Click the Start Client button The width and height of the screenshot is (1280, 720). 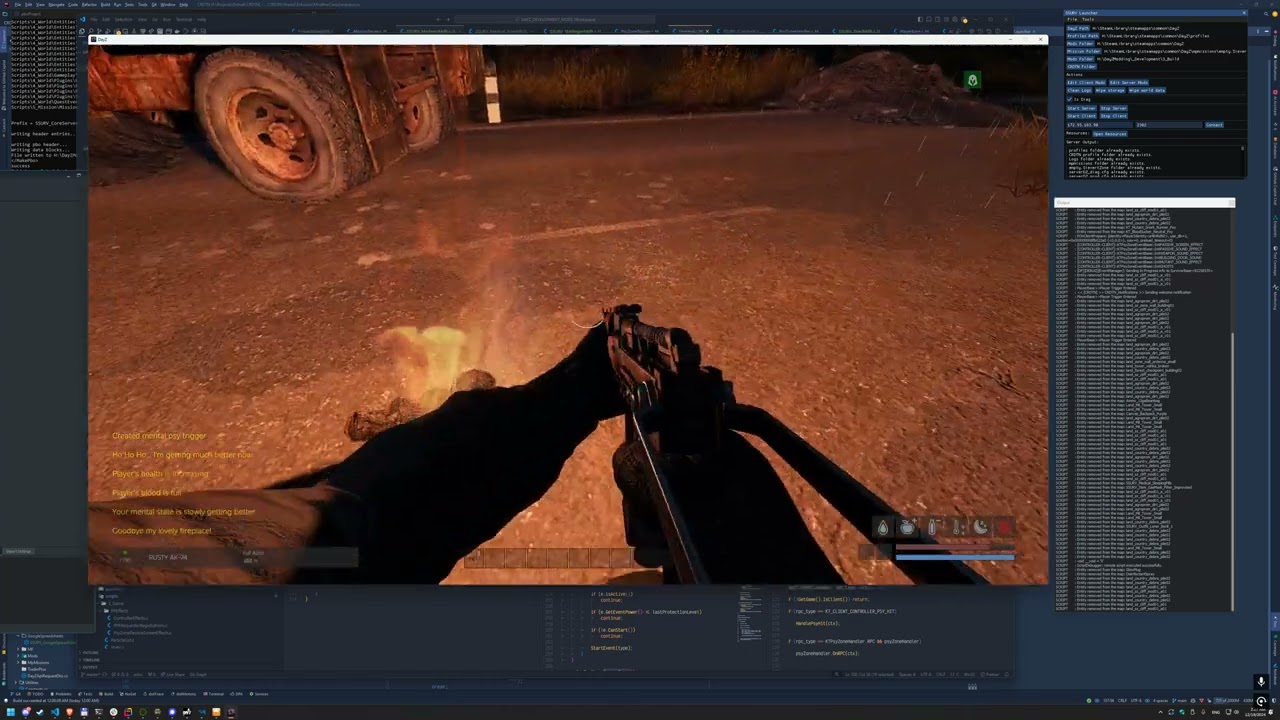[1081, 116]
